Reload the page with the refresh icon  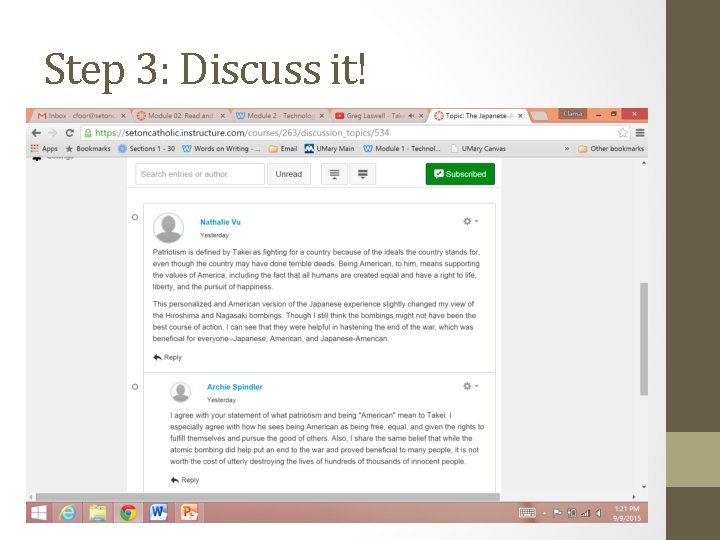tap(69, 133)
